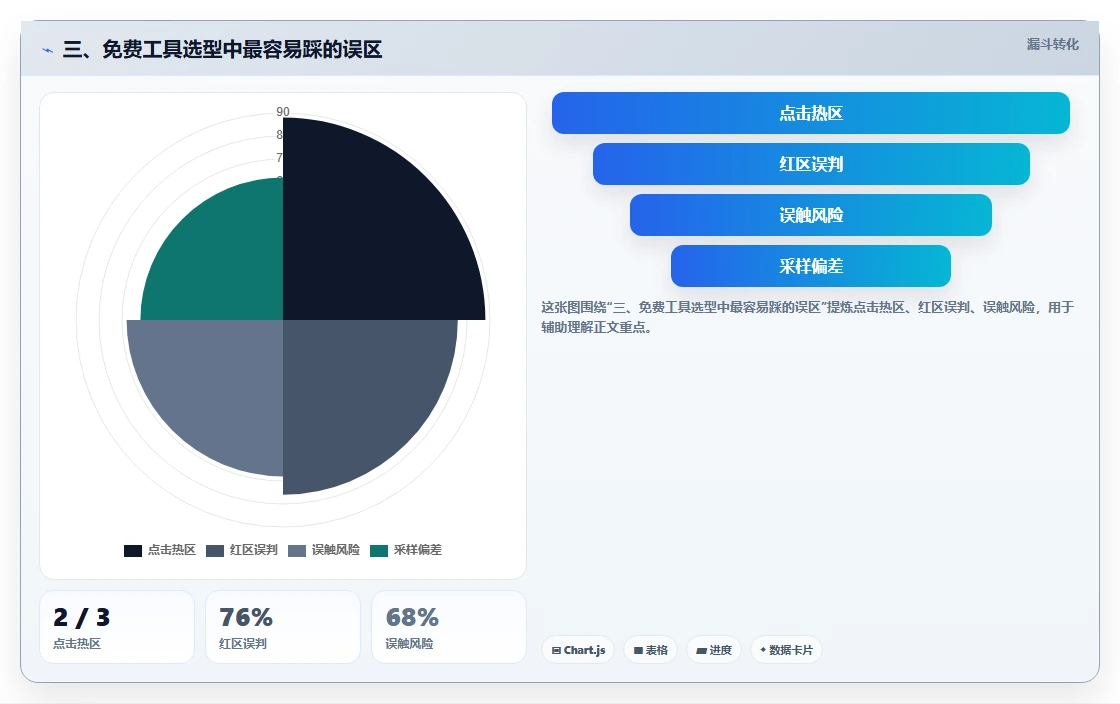The image size is (1120, 704).
Task: Click the teal green polar chart segment
Action: click(x=221, y=261)
